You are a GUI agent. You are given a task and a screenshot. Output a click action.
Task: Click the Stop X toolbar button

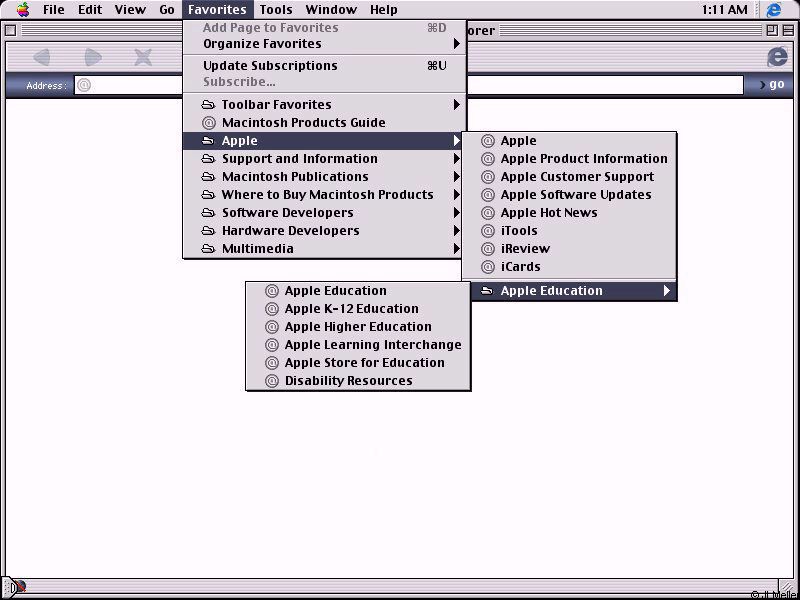[x=143, y=57]
